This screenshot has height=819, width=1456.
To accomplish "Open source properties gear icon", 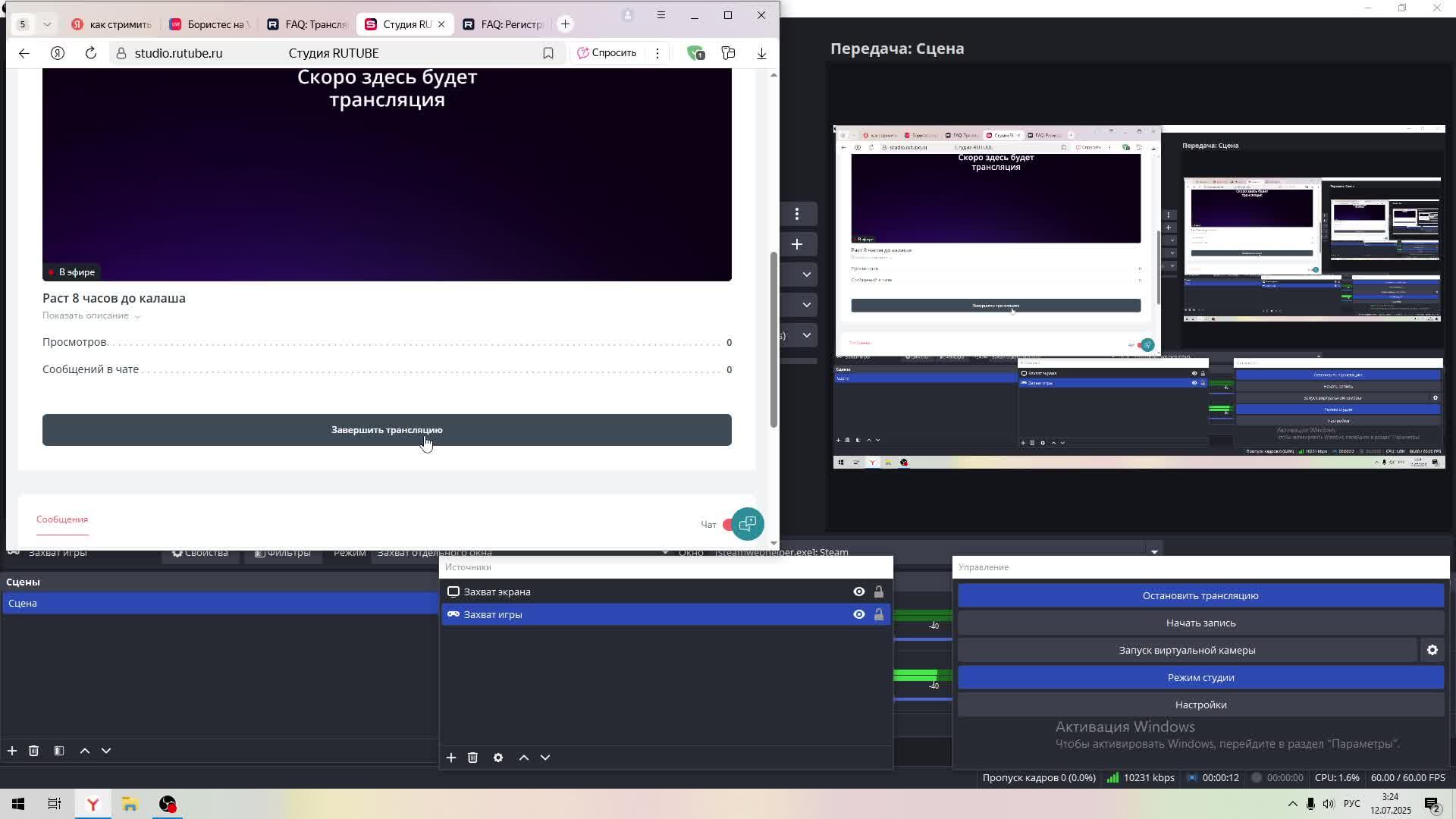I will [x=498, y=758].
